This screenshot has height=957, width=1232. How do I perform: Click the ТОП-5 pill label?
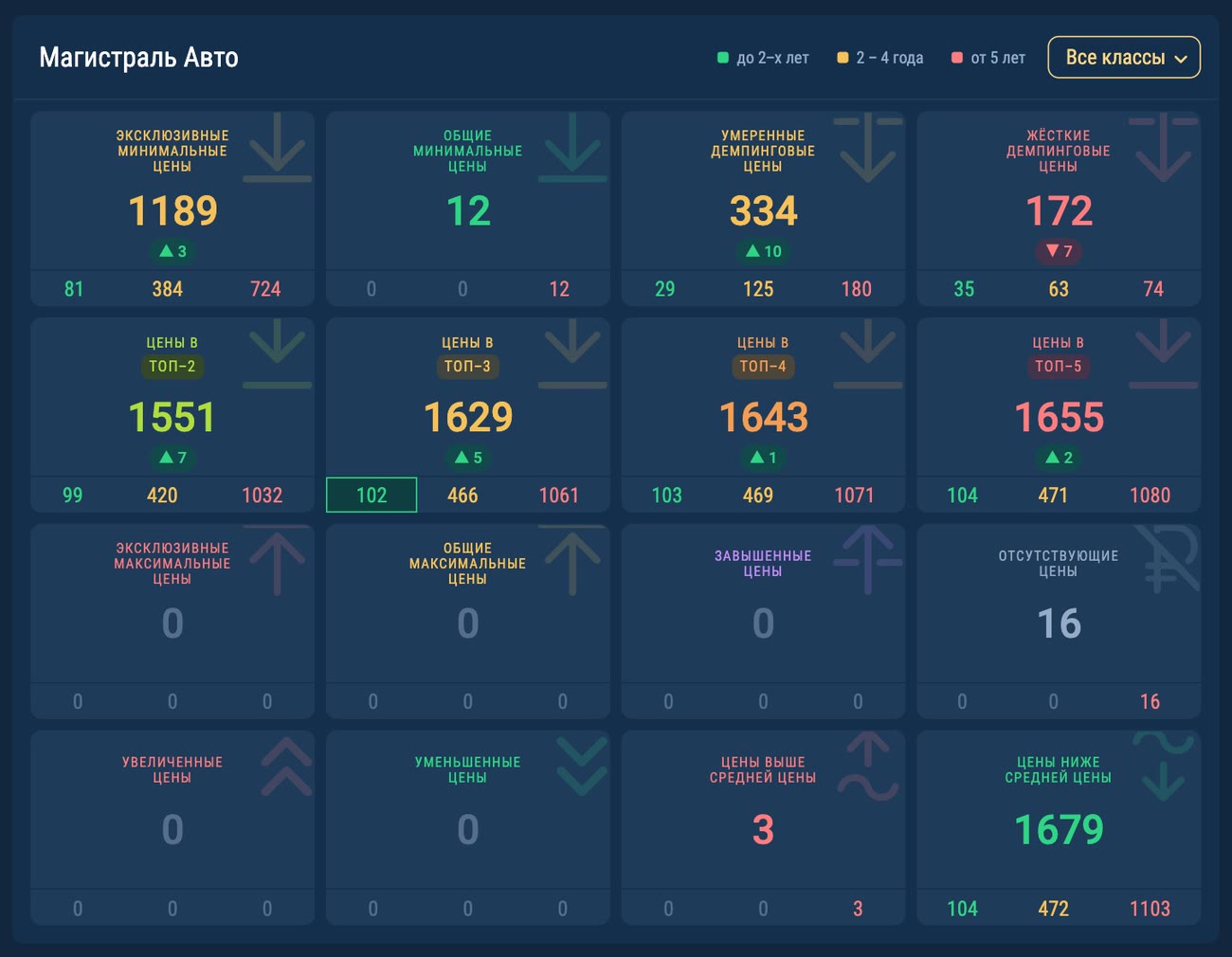[1059, 366]
